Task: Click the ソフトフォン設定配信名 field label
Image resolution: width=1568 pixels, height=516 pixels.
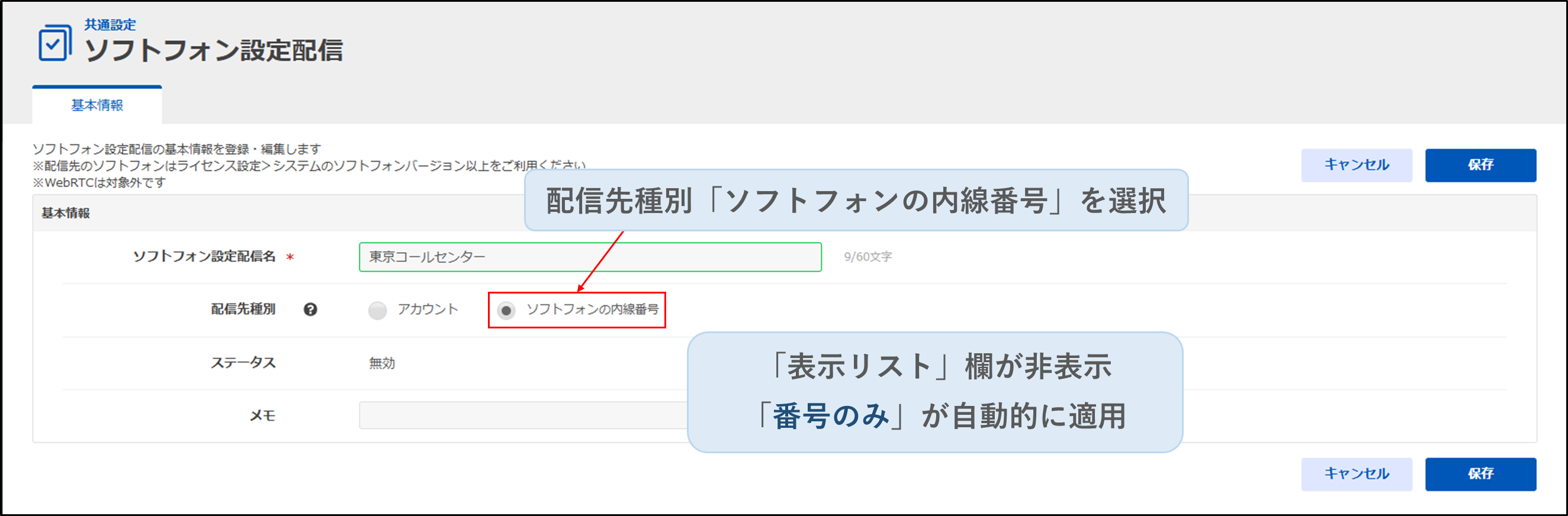Action: point(204,257)
